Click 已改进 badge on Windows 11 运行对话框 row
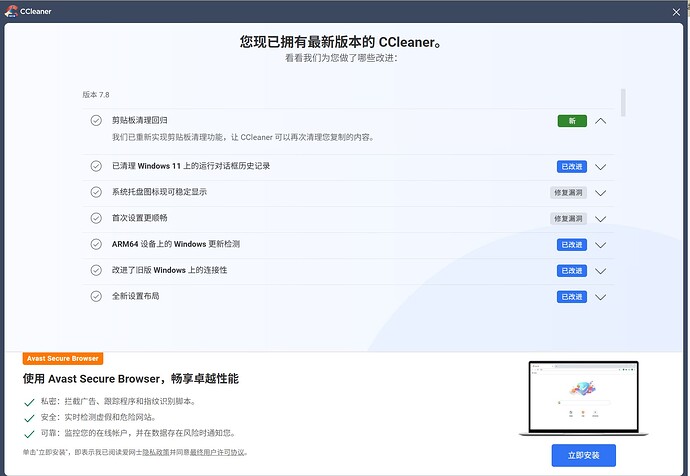Screen dimensions: 690x476 572,167
